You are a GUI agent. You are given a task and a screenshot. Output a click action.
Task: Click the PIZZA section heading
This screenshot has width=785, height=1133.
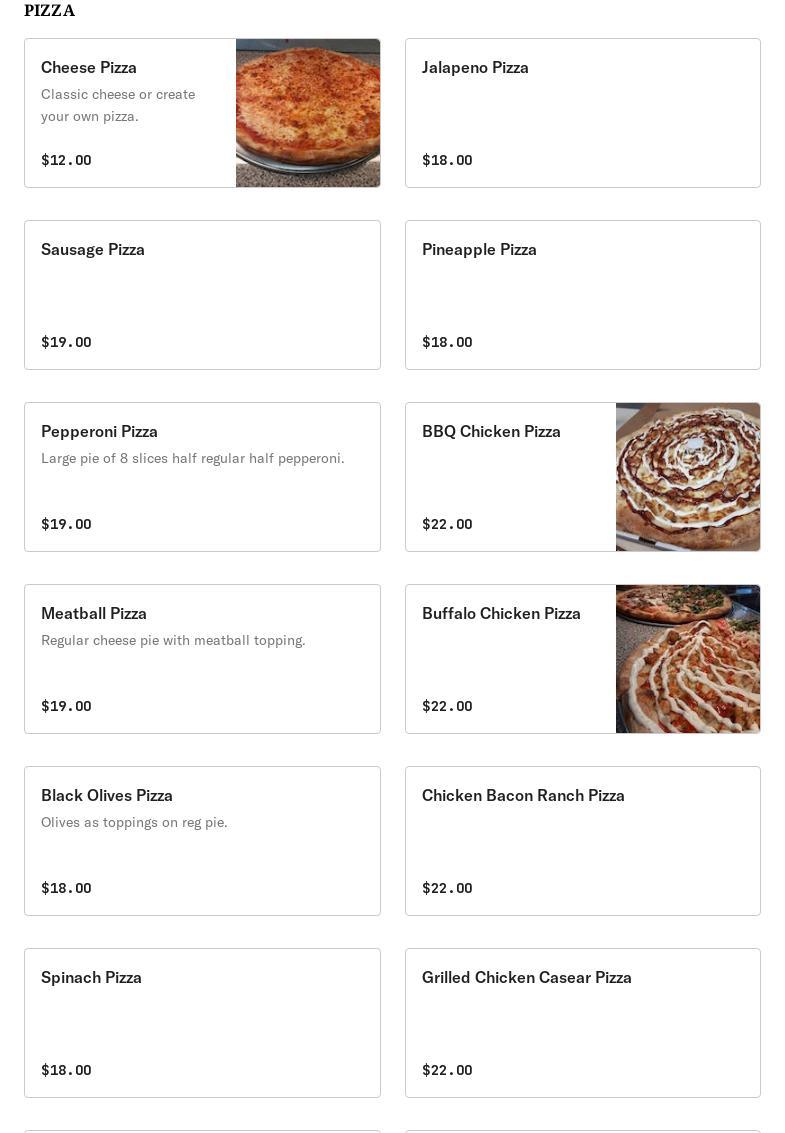tap(49, 10)
